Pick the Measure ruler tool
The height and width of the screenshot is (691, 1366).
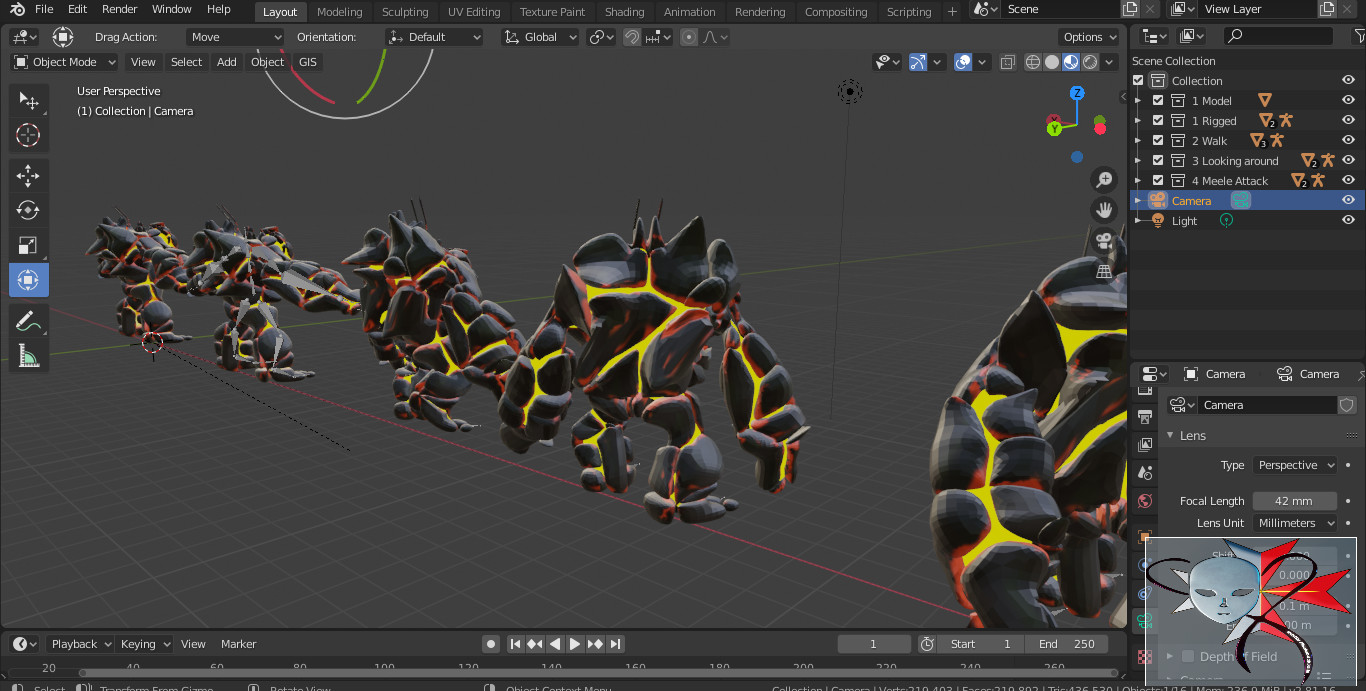click(x=28, y=356)
